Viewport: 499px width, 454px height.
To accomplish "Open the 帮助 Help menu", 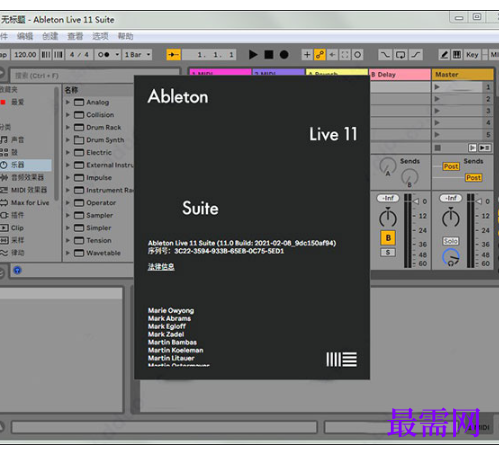I will coord(125,36).
